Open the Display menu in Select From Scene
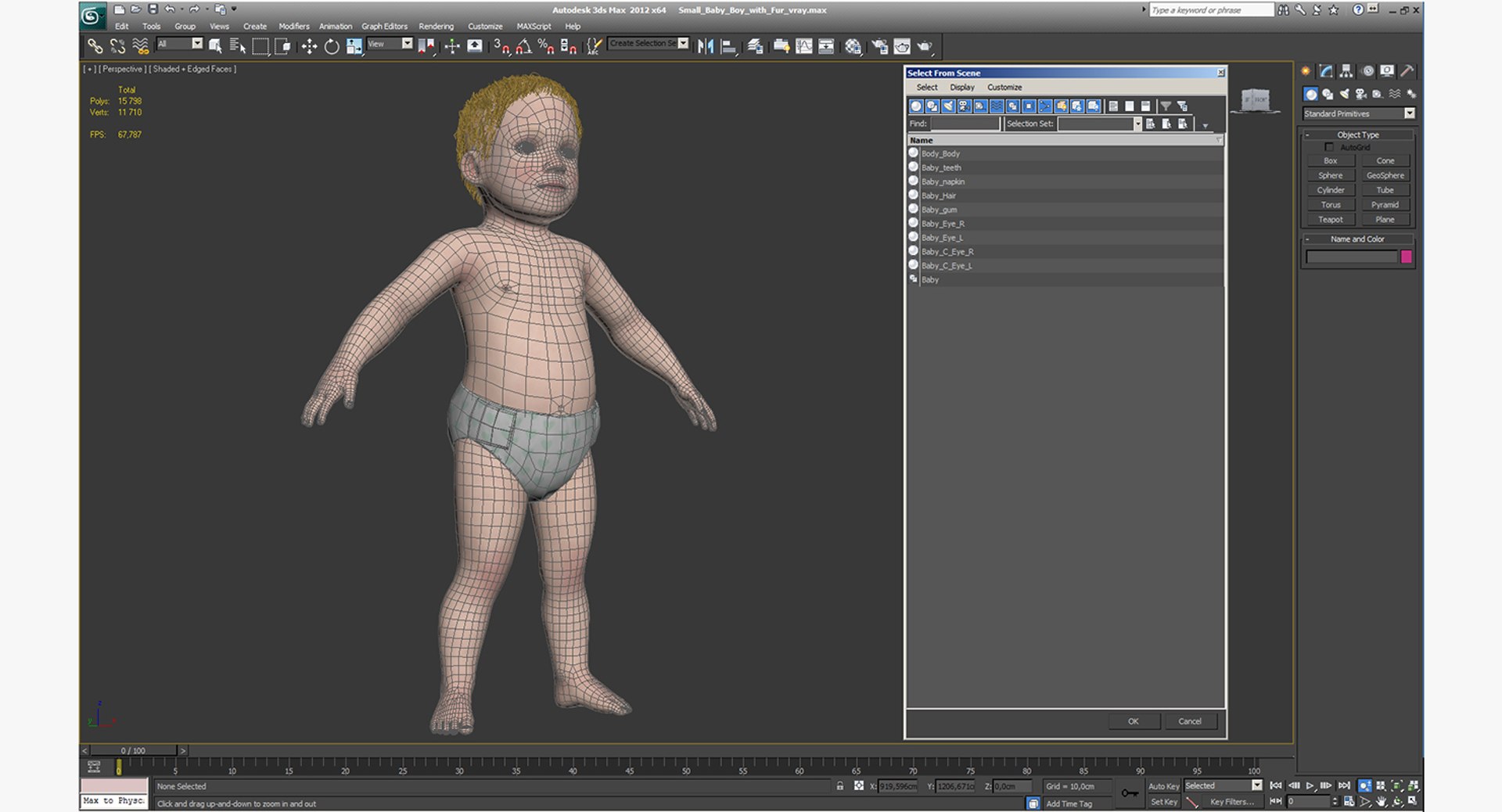1502x812 pixels. point(962,87)
